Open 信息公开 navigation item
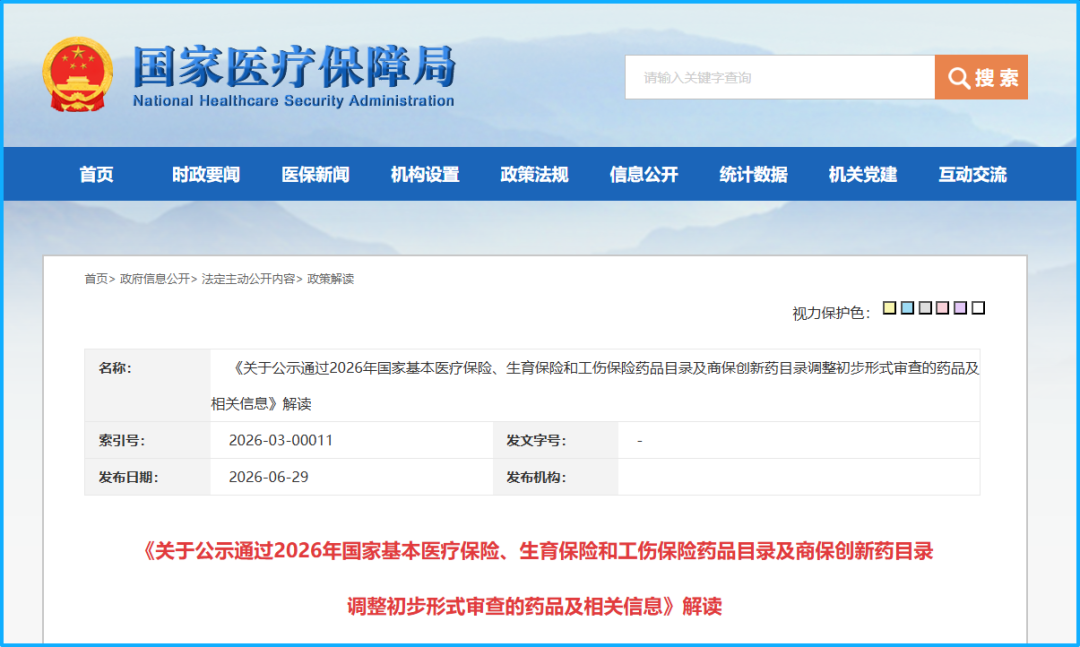 coord(644,174)
